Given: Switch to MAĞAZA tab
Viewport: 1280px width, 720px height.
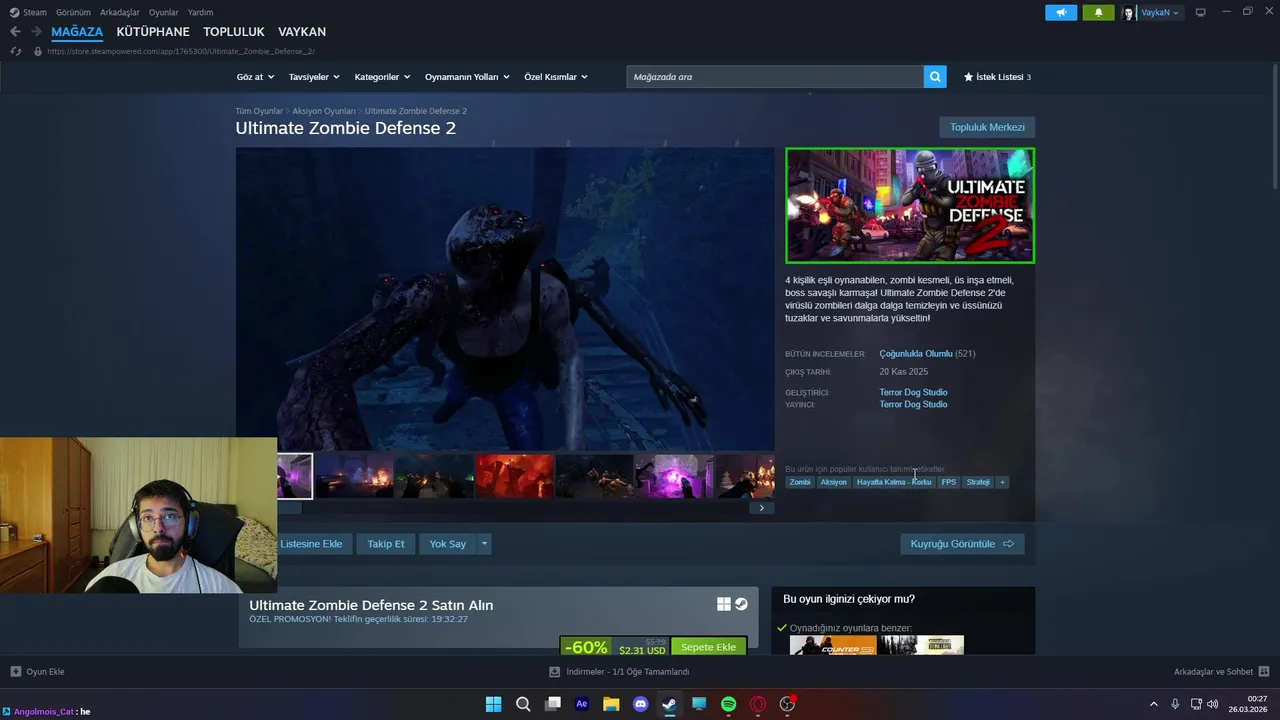Looking at the screenshot, I should point(77,32).
